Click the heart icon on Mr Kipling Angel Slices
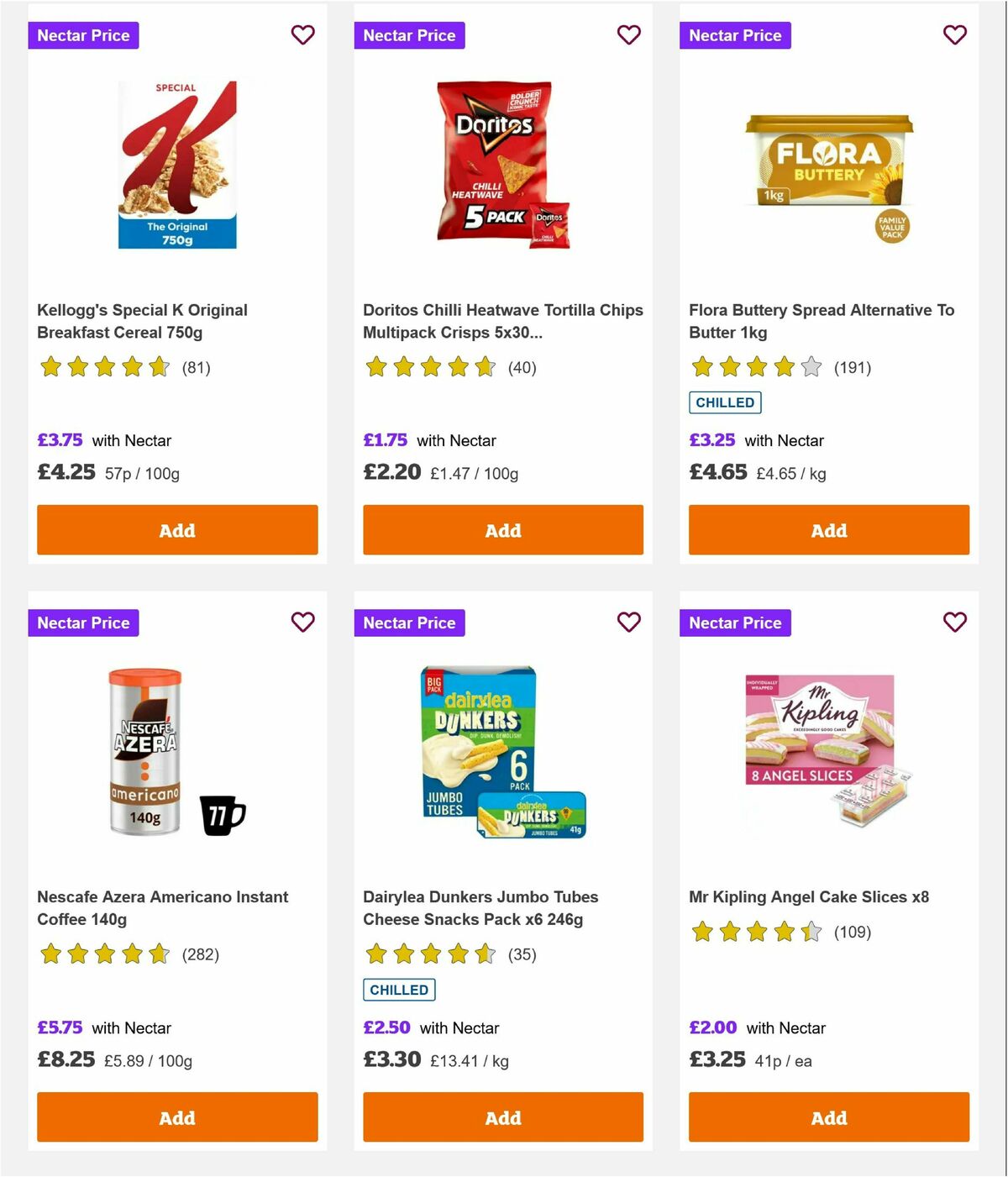 tap(954, 623)
